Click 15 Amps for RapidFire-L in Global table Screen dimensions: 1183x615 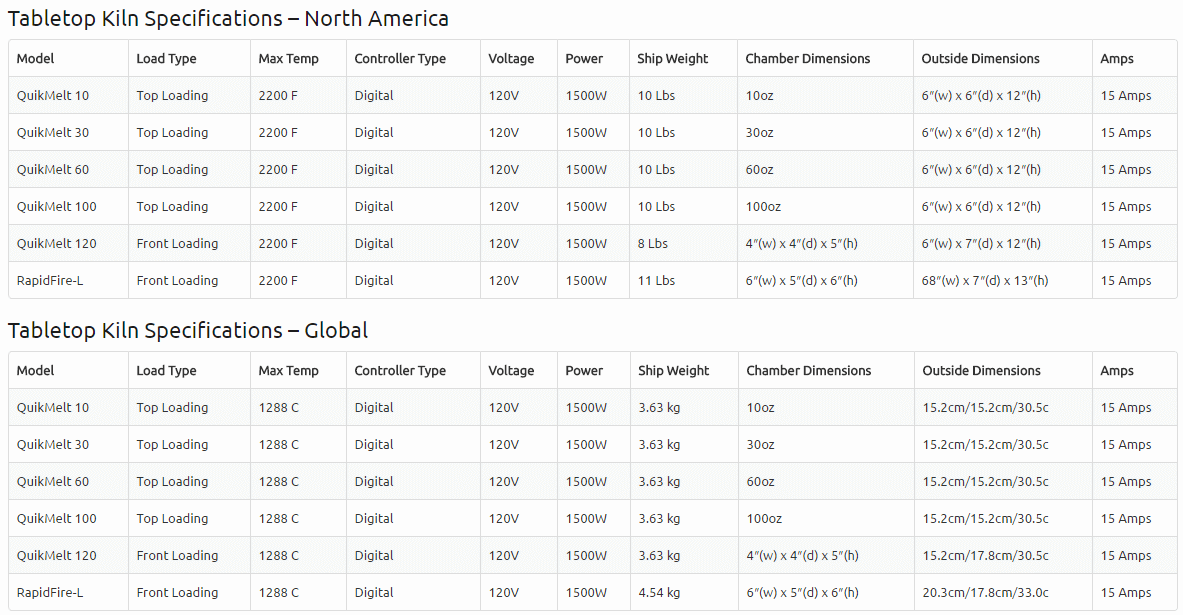coord(1126,592)
